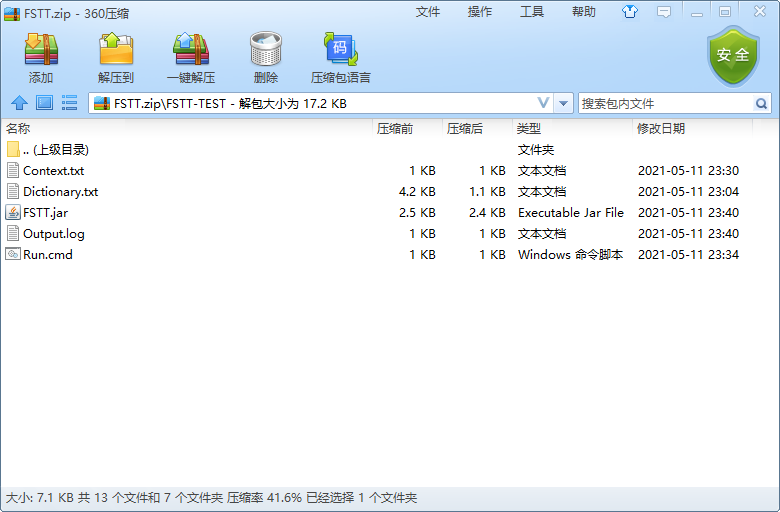The height and width of the screenshot is (512, 780).
Task: Click the 360压缩 app icon in title bar
Action: pos(12,13)
